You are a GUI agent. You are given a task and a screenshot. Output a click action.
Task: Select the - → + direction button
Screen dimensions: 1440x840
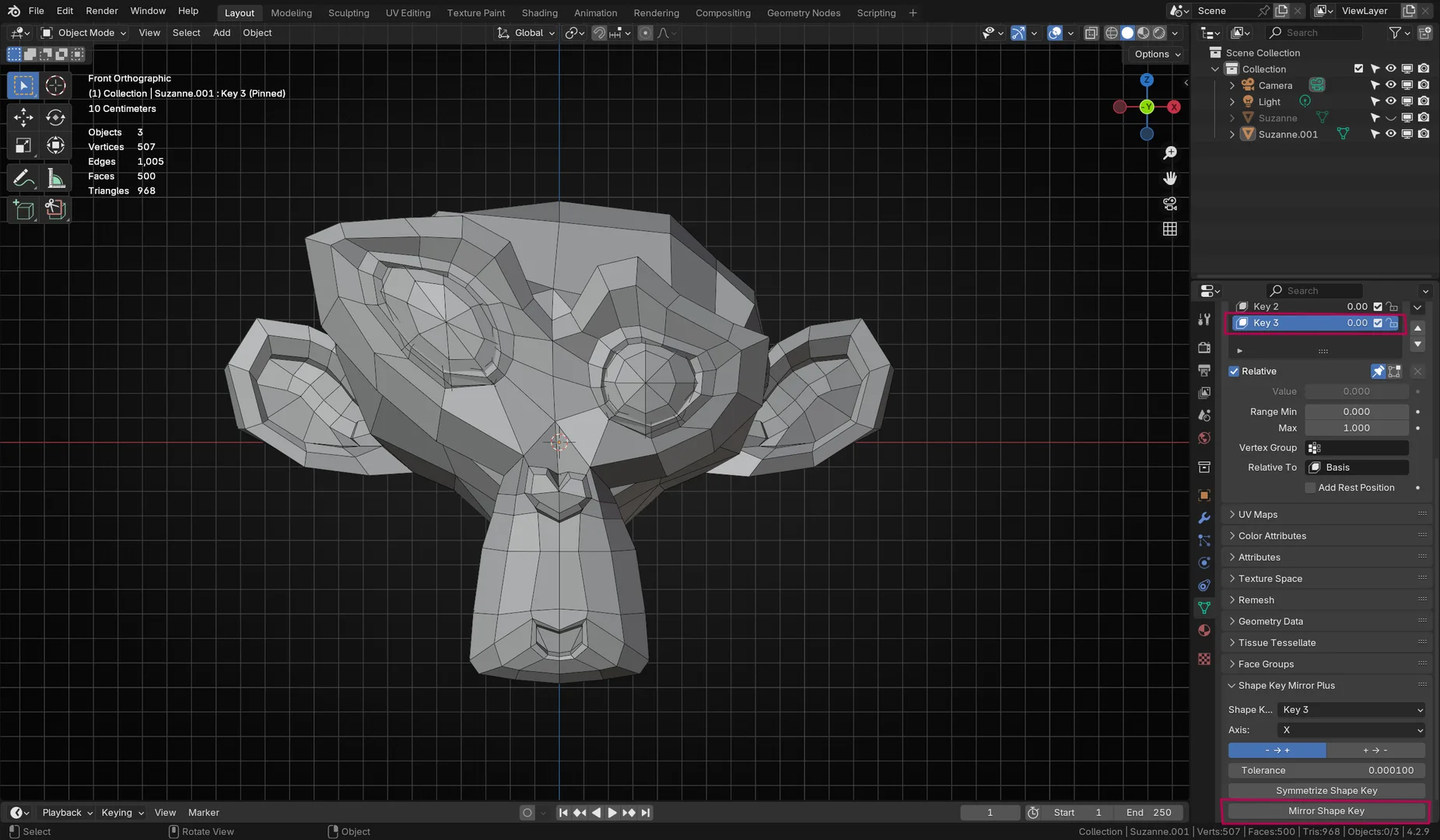1277,750
